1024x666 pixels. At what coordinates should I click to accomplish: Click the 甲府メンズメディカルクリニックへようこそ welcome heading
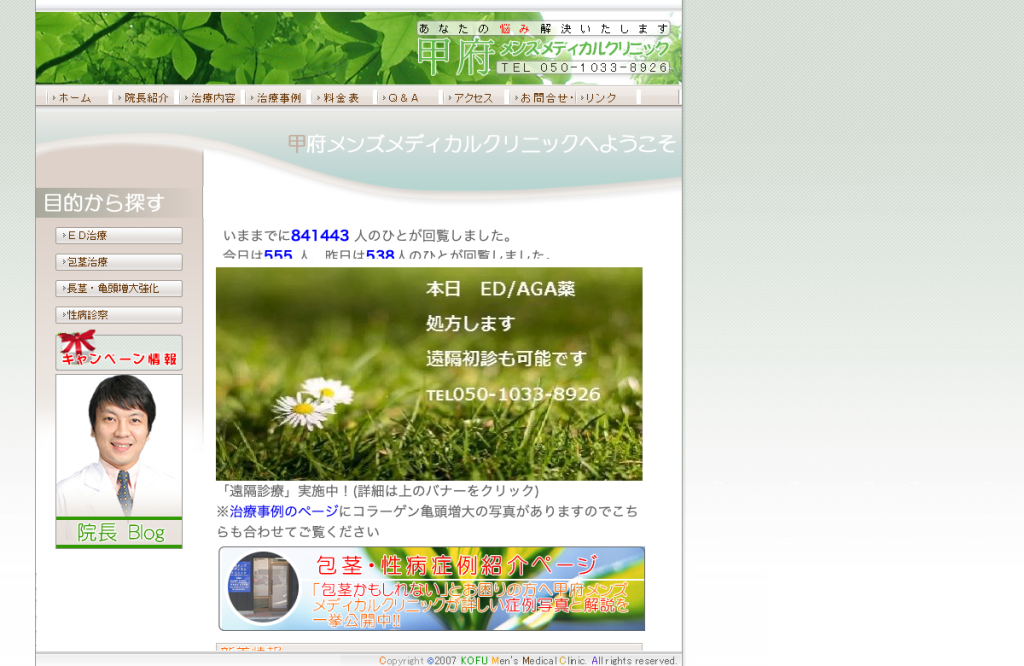pos(481,144)
